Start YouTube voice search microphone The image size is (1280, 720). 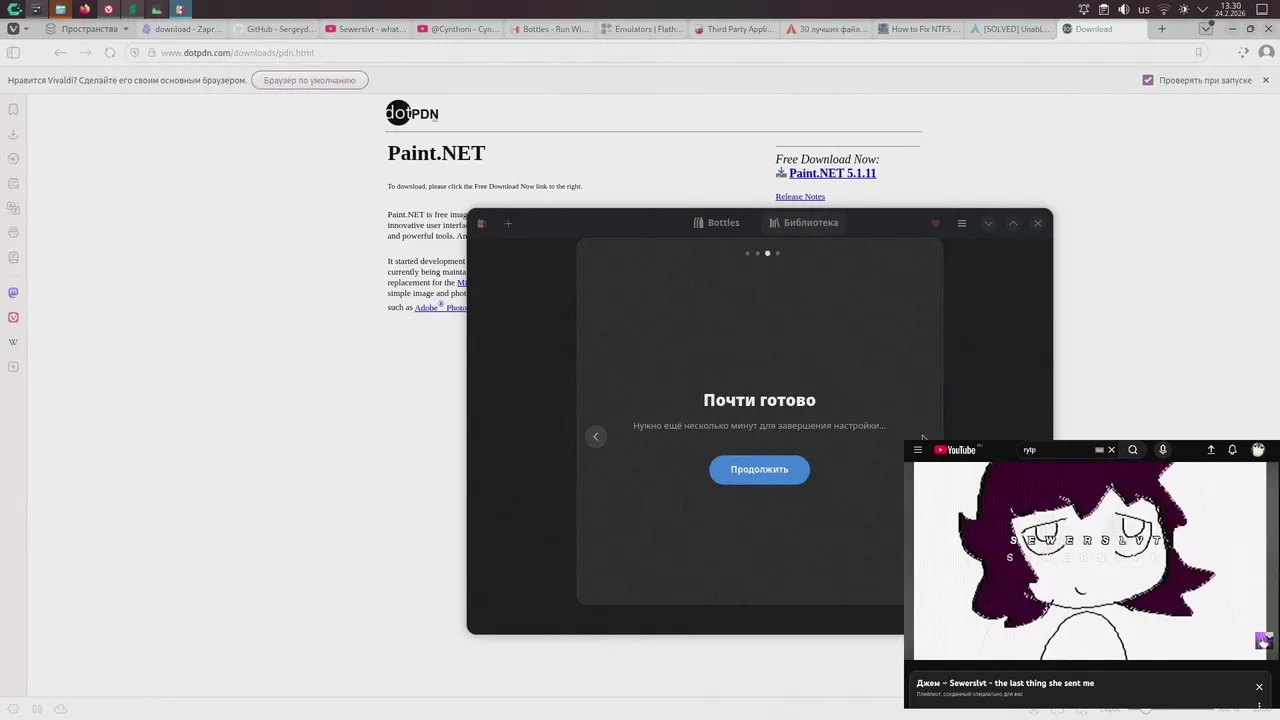coord(1162,450)
